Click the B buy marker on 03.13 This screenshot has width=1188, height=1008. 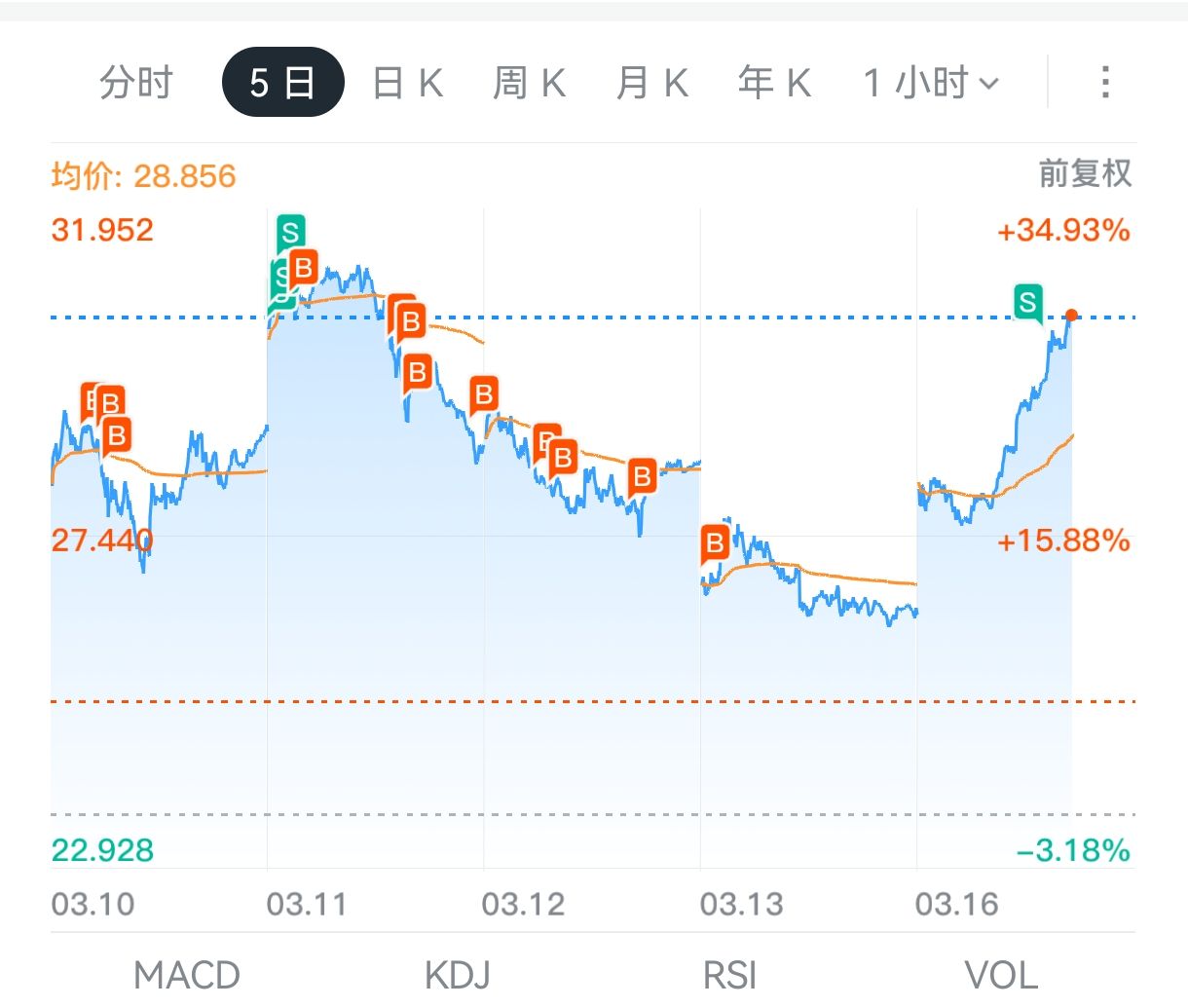(x=715, y=543)
